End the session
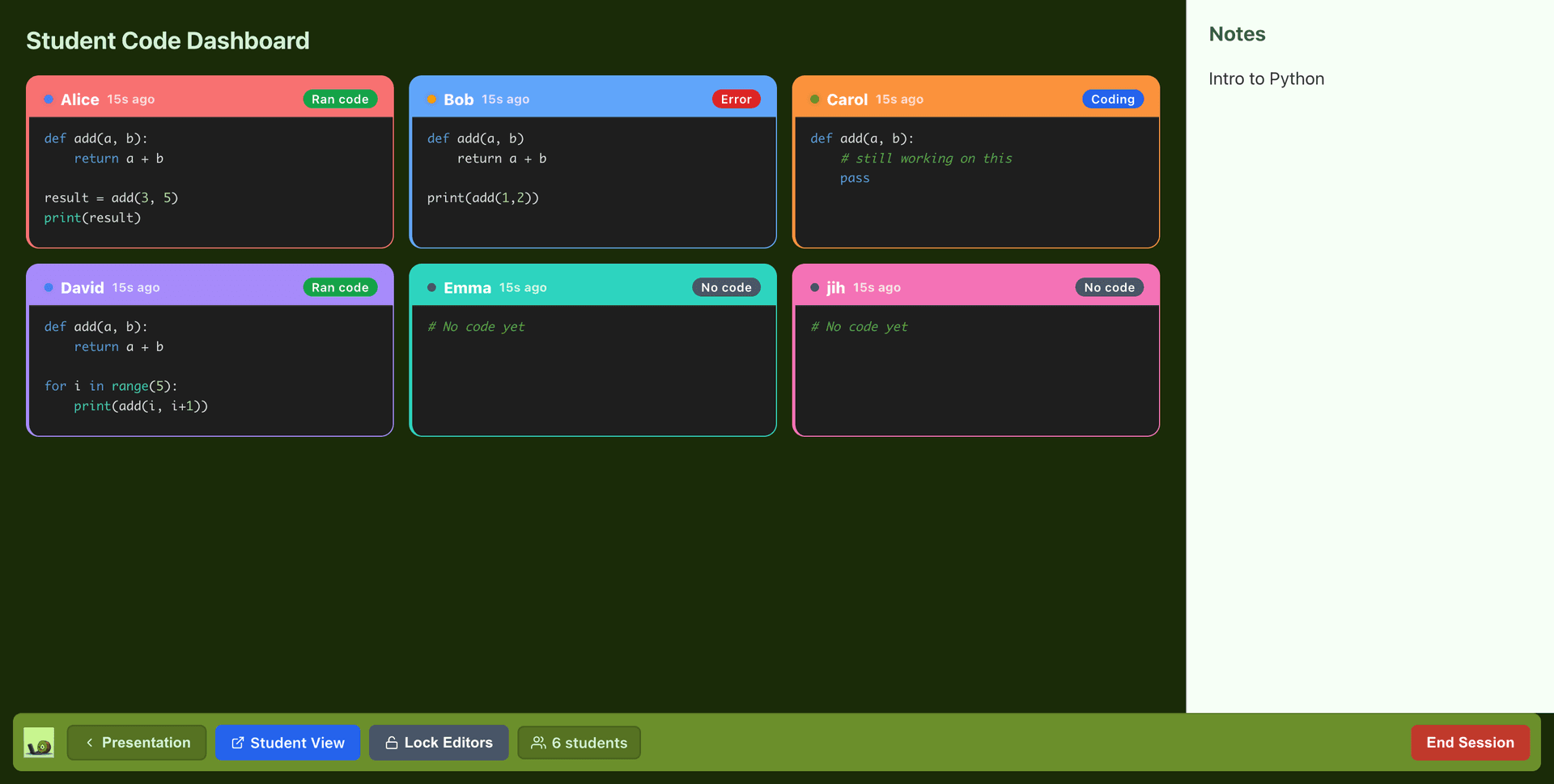Image resolution: width=1554 pixels, height=784 pixels. tap(1470, 742)
